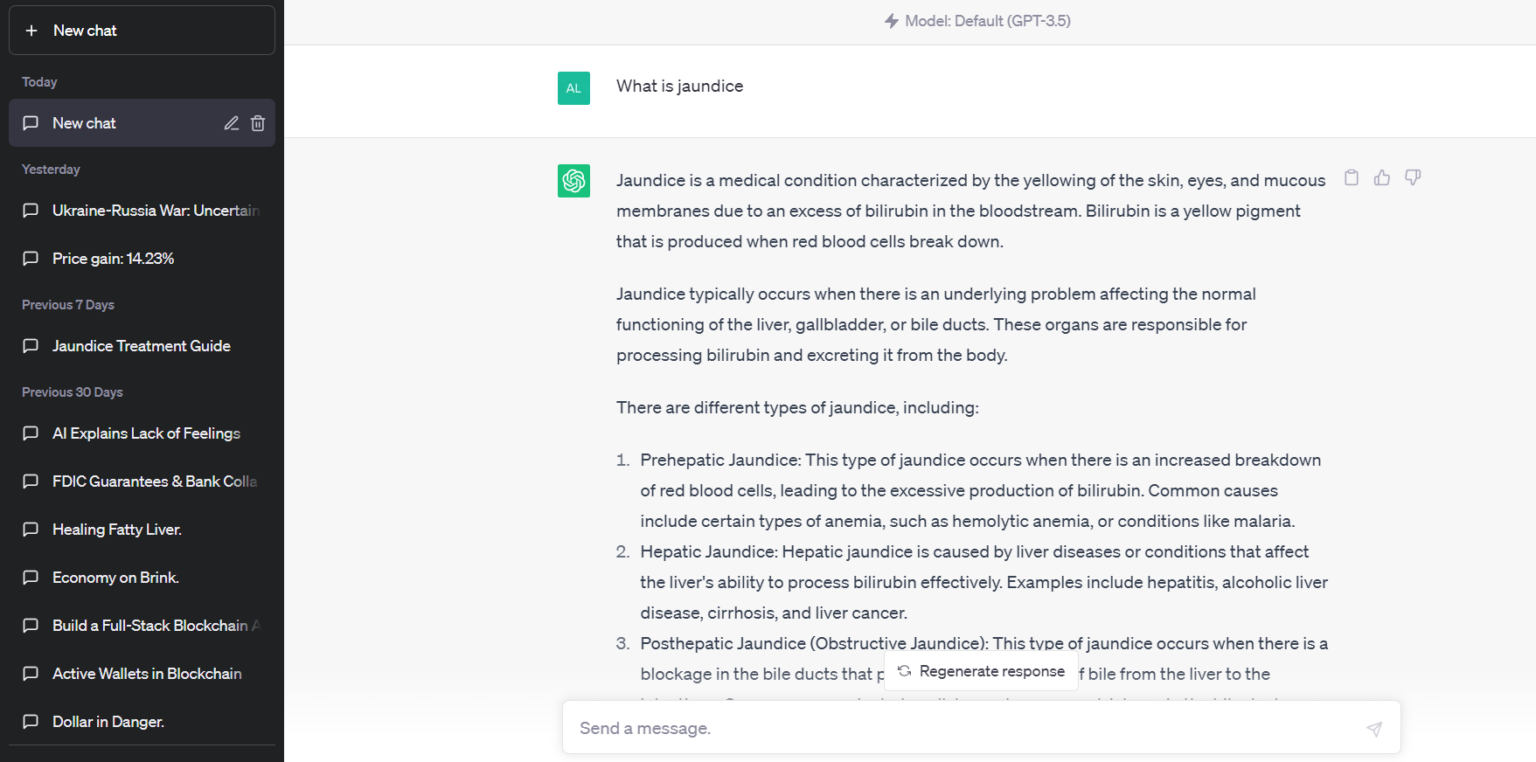Click the plus icon to start a new chat
This screenshot has height=762, width=1536.
tap(31, 30)
